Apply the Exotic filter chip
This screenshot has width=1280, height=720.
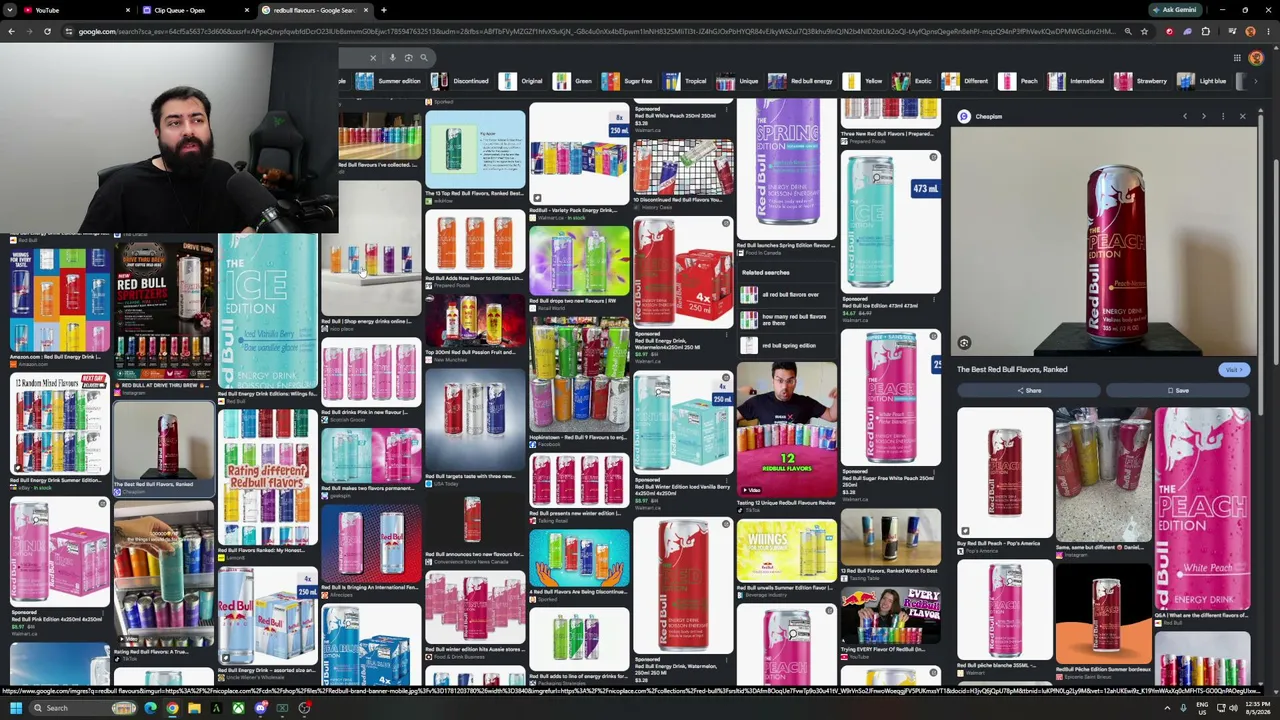[913, 81]
